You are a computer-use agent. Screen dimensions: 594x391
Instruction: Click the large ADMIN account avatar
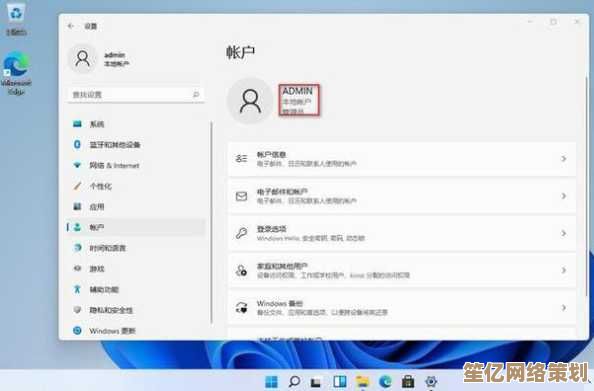click(250, 101)
